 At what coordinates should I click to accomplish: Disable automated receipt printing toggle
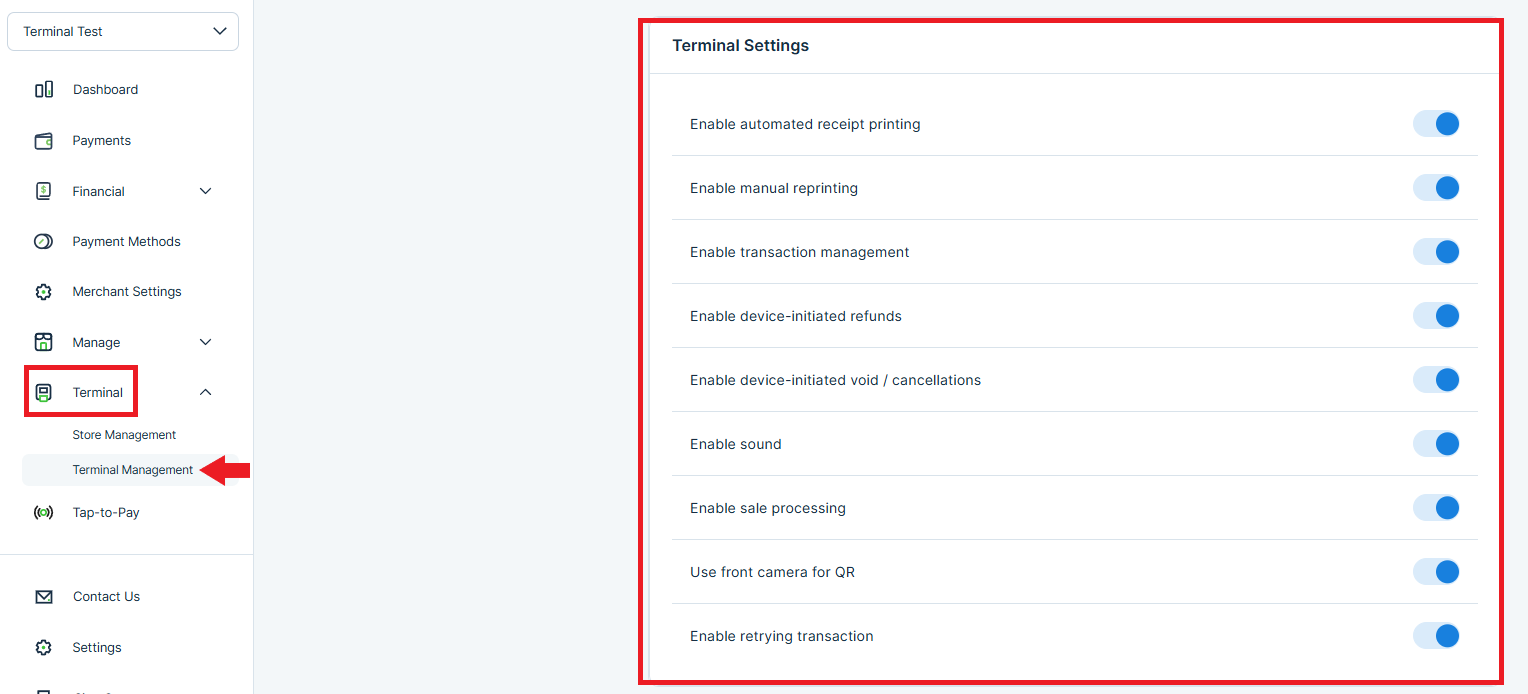point(1436,124)
